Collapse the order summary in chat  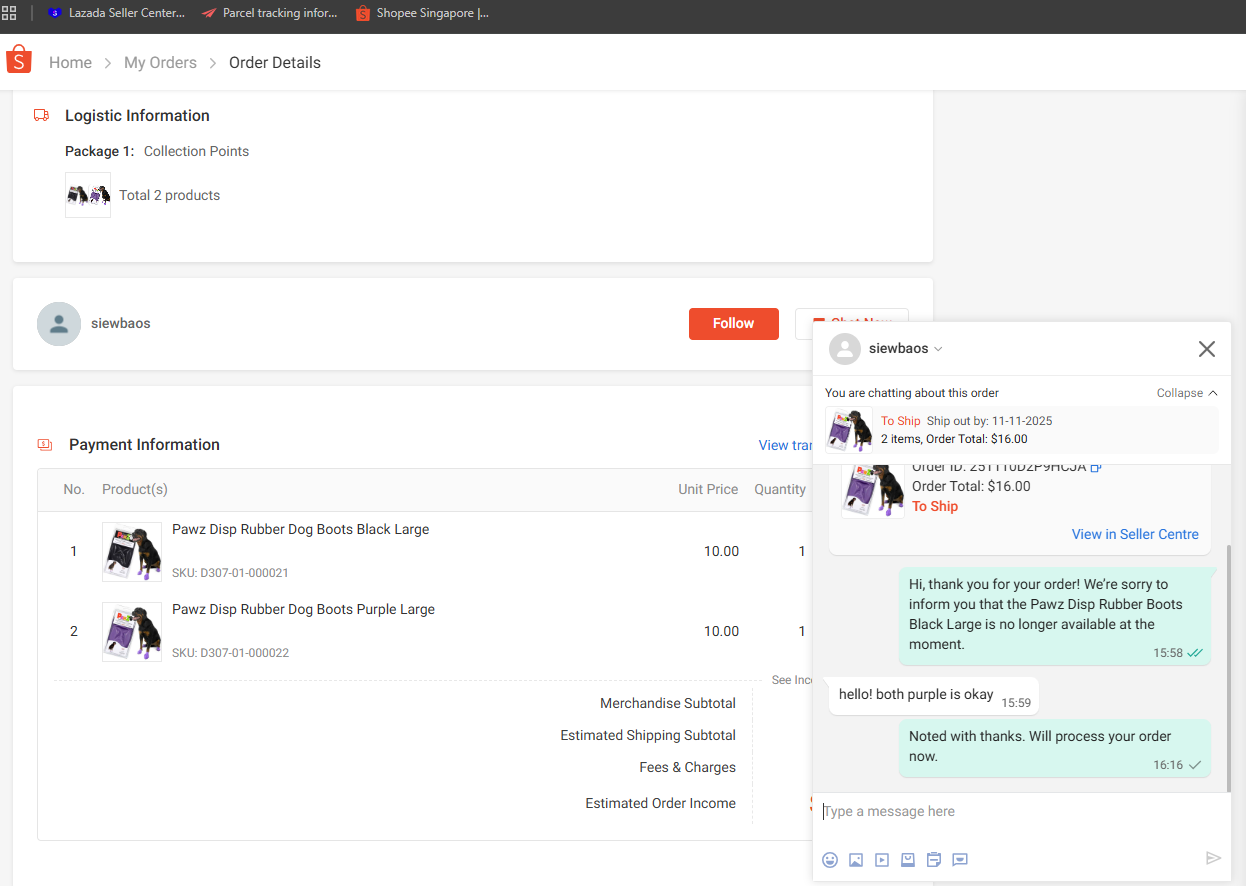1187,393
